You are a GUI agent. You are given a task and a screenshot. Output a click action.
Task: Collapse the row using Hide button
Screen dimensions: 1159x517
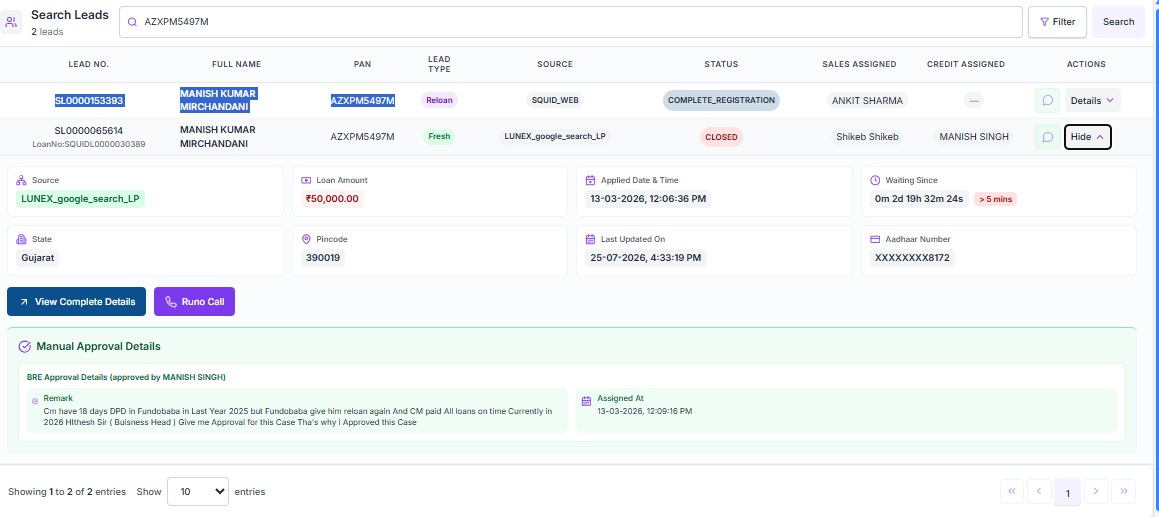[x=1088, y=137]
